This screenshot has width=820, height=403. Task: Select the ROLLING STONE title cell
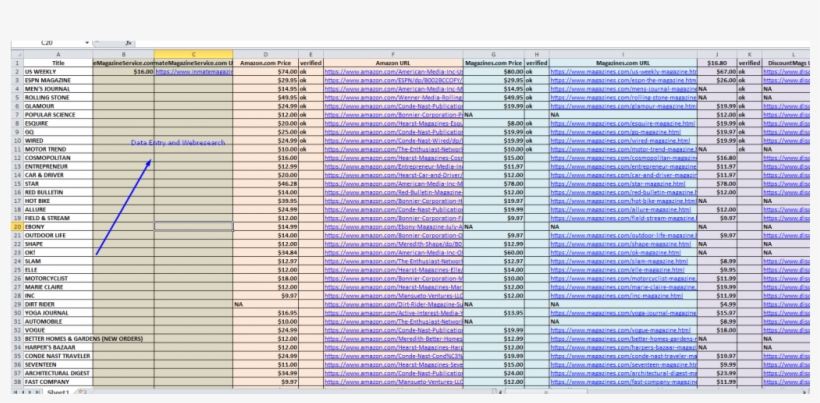pos(58,97)
